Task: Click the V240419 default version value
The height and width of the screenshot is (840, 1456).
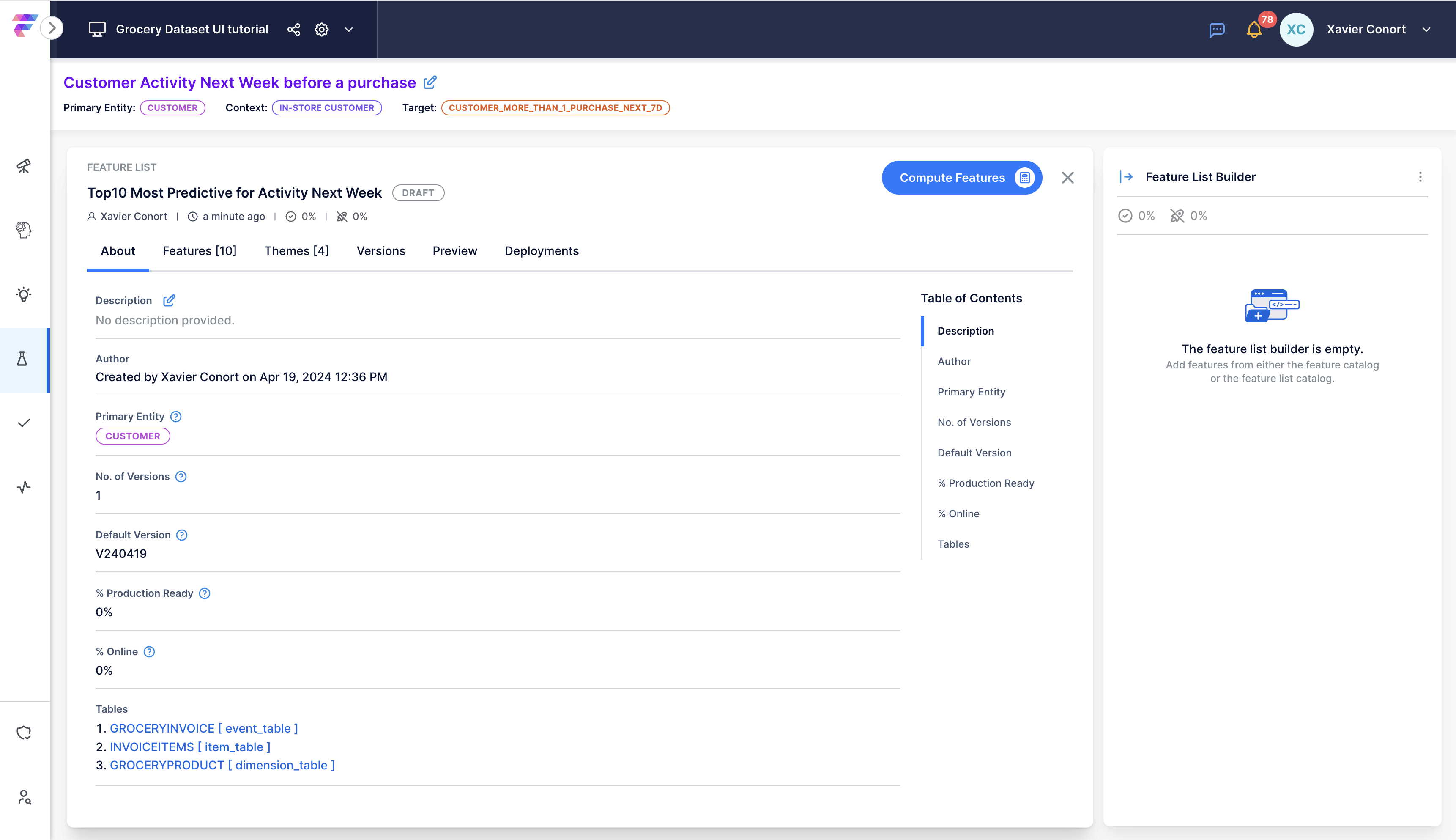Action: 121,554
